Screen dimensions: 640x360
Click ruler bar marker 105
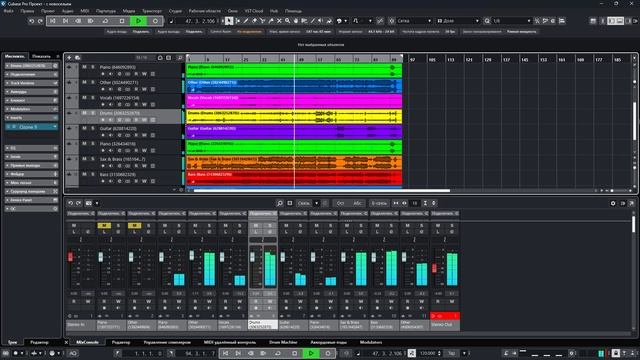(432, 60)
